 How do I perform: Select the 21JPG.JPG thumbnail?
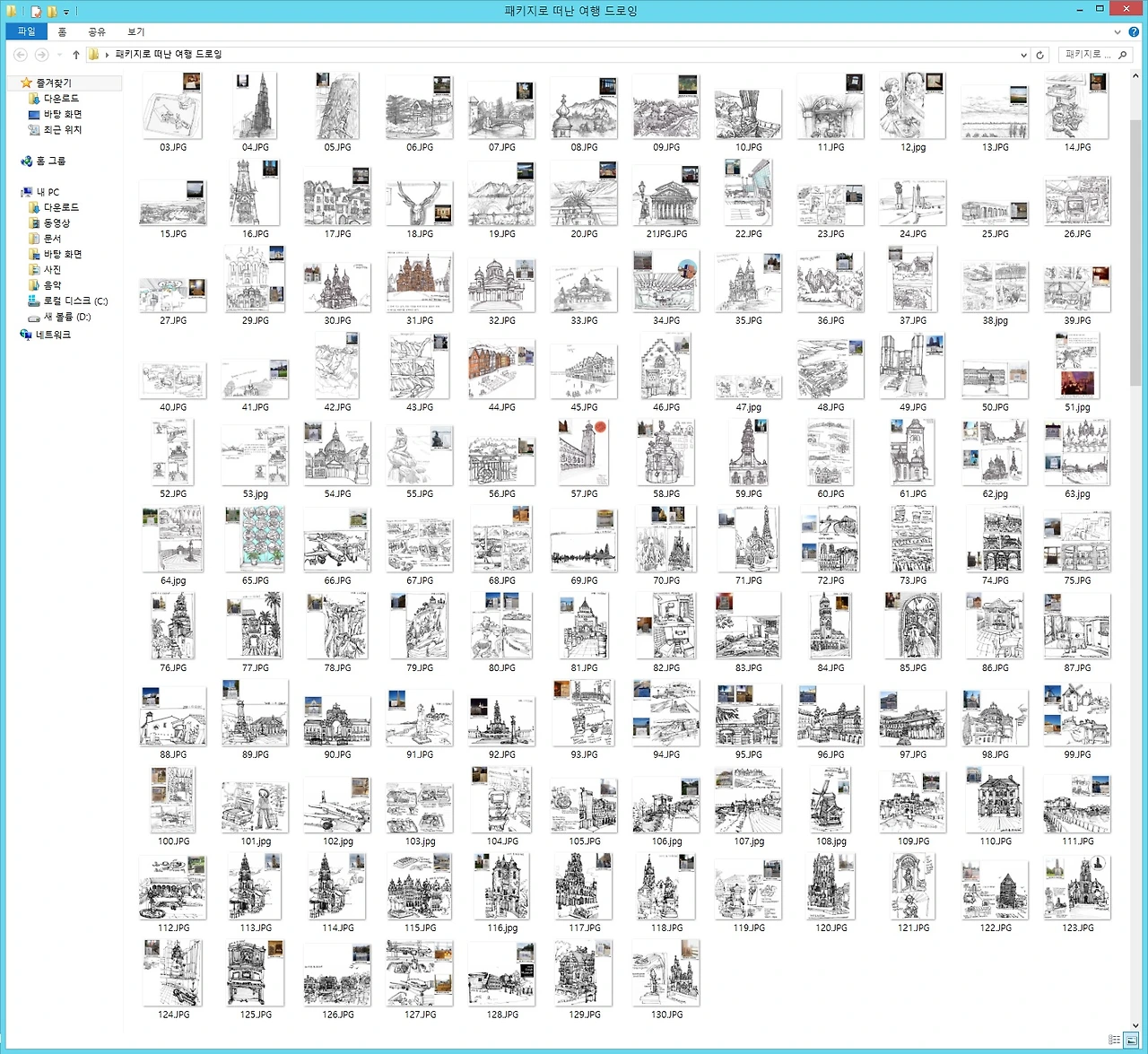666,194
